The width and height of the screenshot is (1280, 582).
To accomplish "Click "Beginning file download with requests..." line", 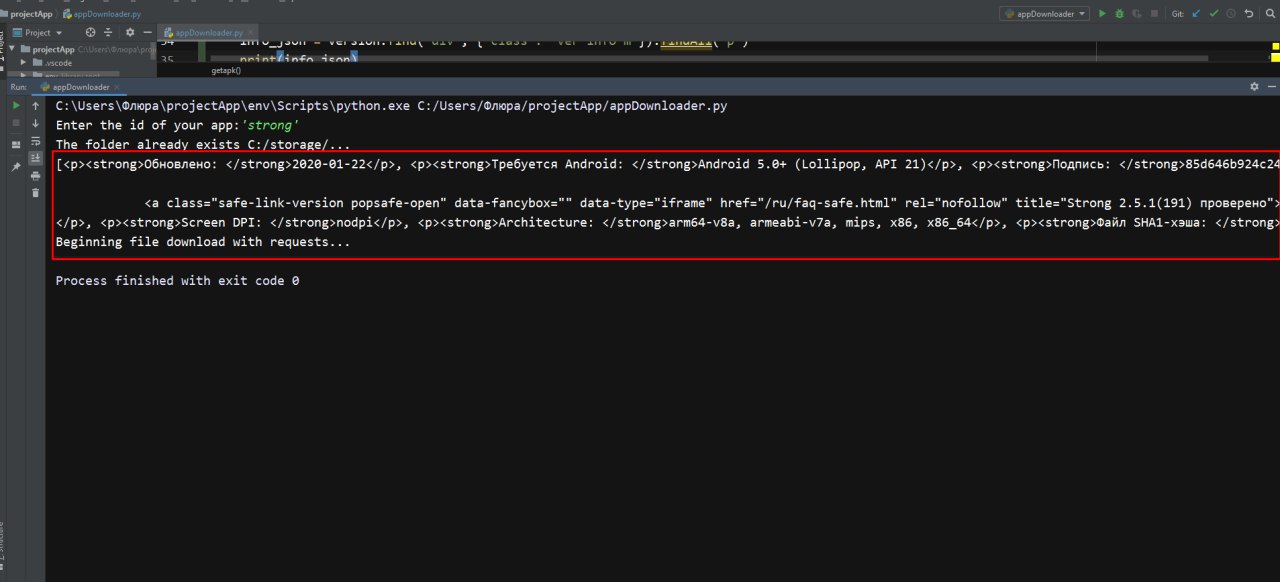I will click(x=203, y=242).
